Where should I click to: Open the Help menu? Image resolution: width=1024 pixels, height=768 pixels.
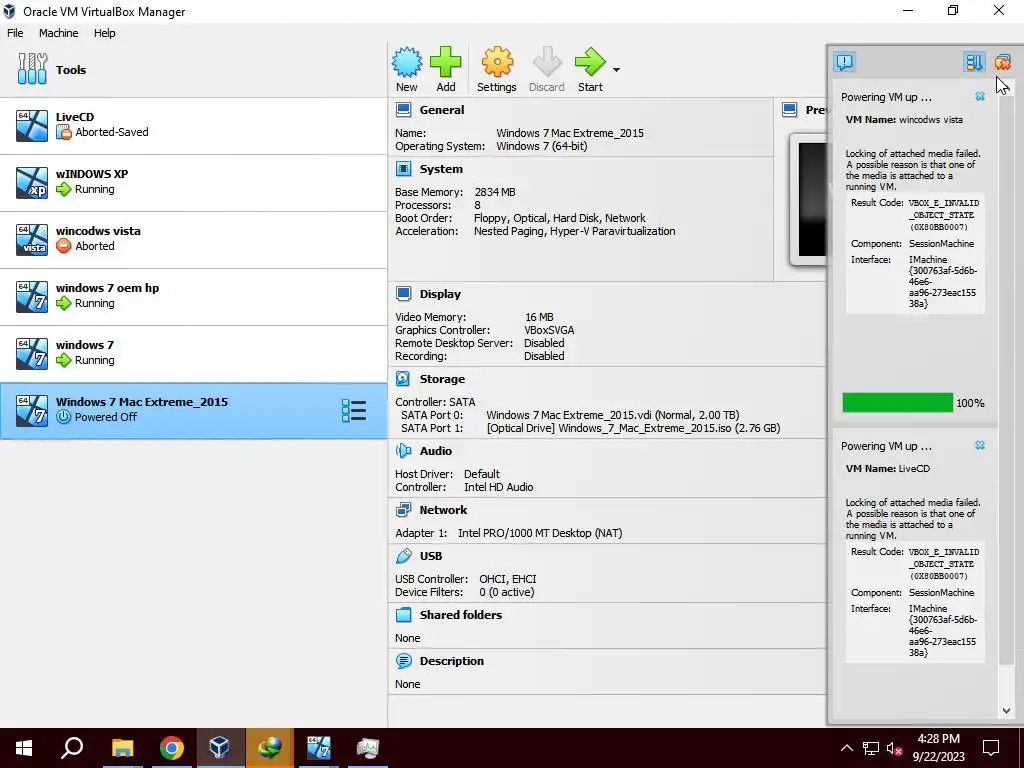pyautogui.click(x=104, y=33)
